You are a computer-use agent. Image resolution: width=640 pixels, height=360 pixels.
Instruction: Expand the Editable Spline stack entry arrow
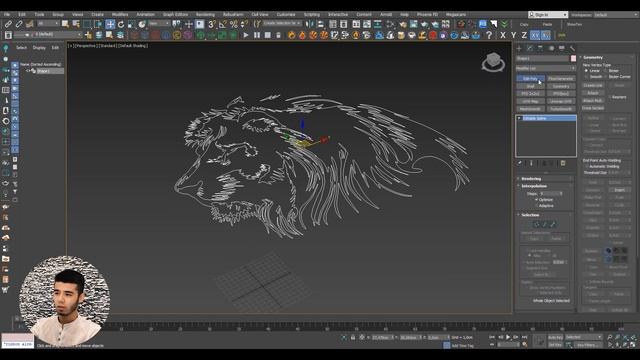tap(519, 118)
